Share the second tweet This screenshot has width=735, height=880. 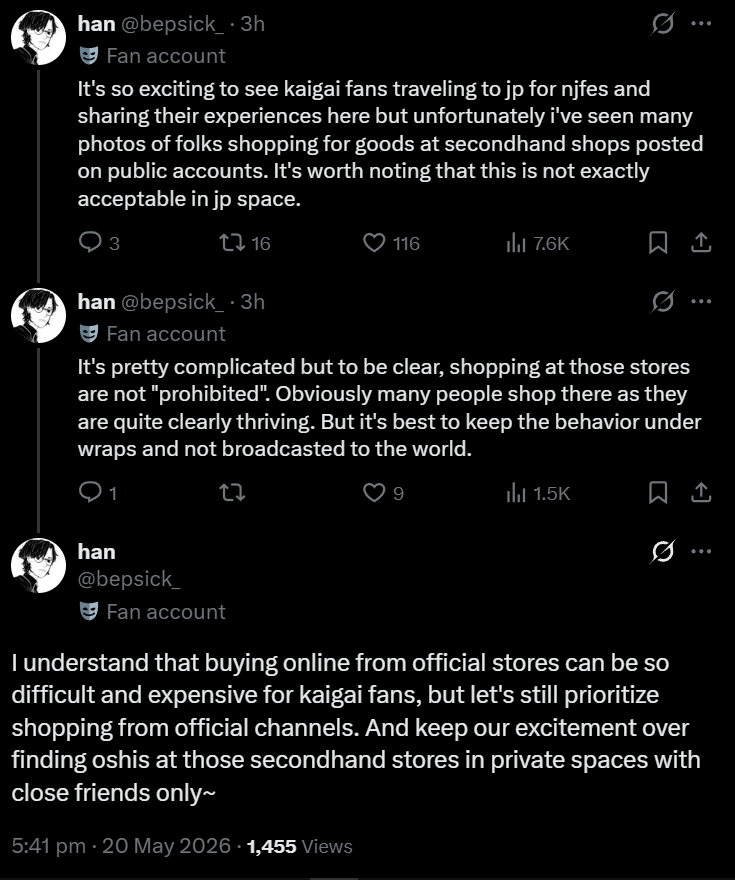[x=701, y=493]
